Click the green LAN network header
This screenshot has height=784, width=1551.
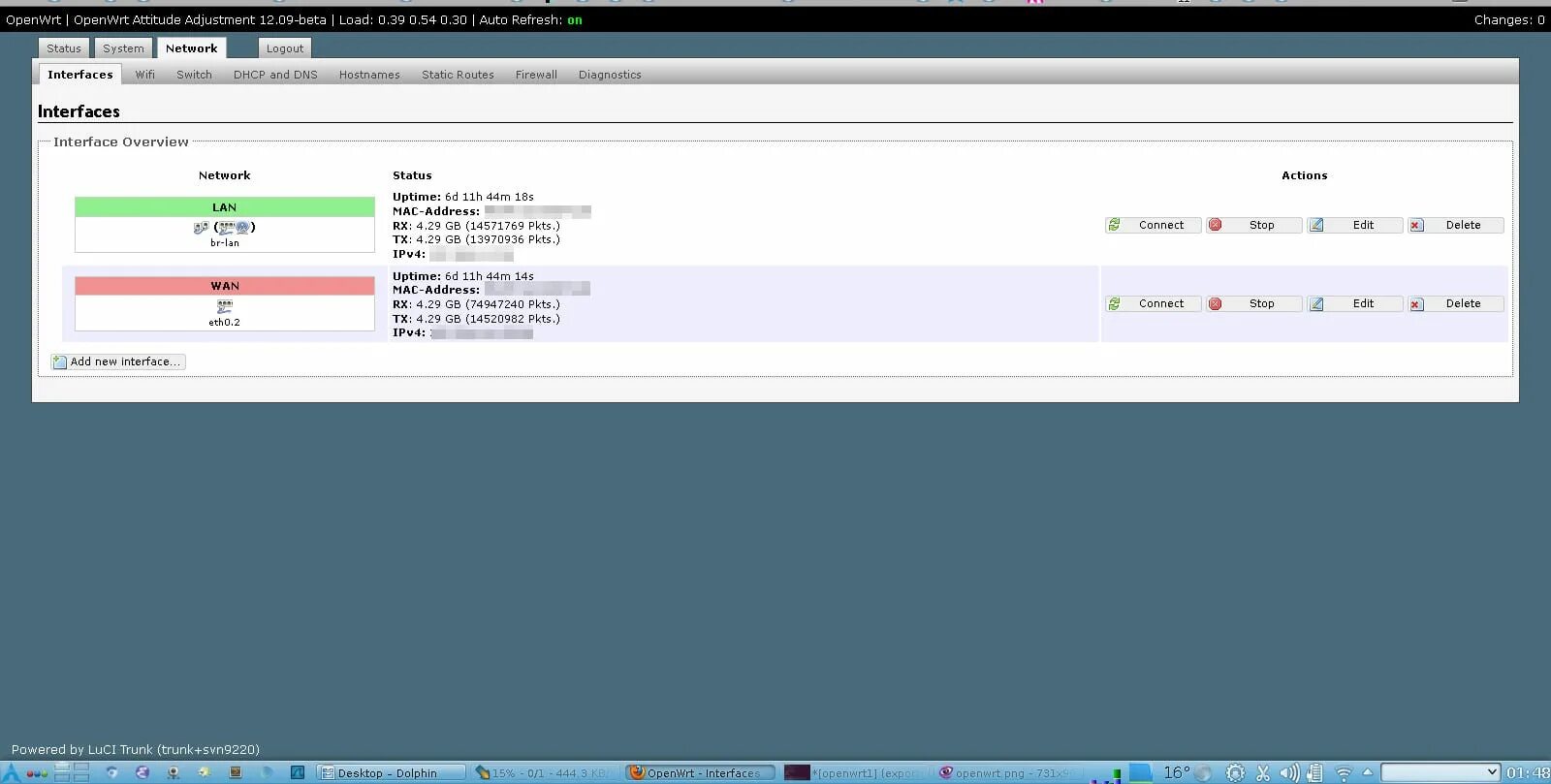[x=225, y=207]
